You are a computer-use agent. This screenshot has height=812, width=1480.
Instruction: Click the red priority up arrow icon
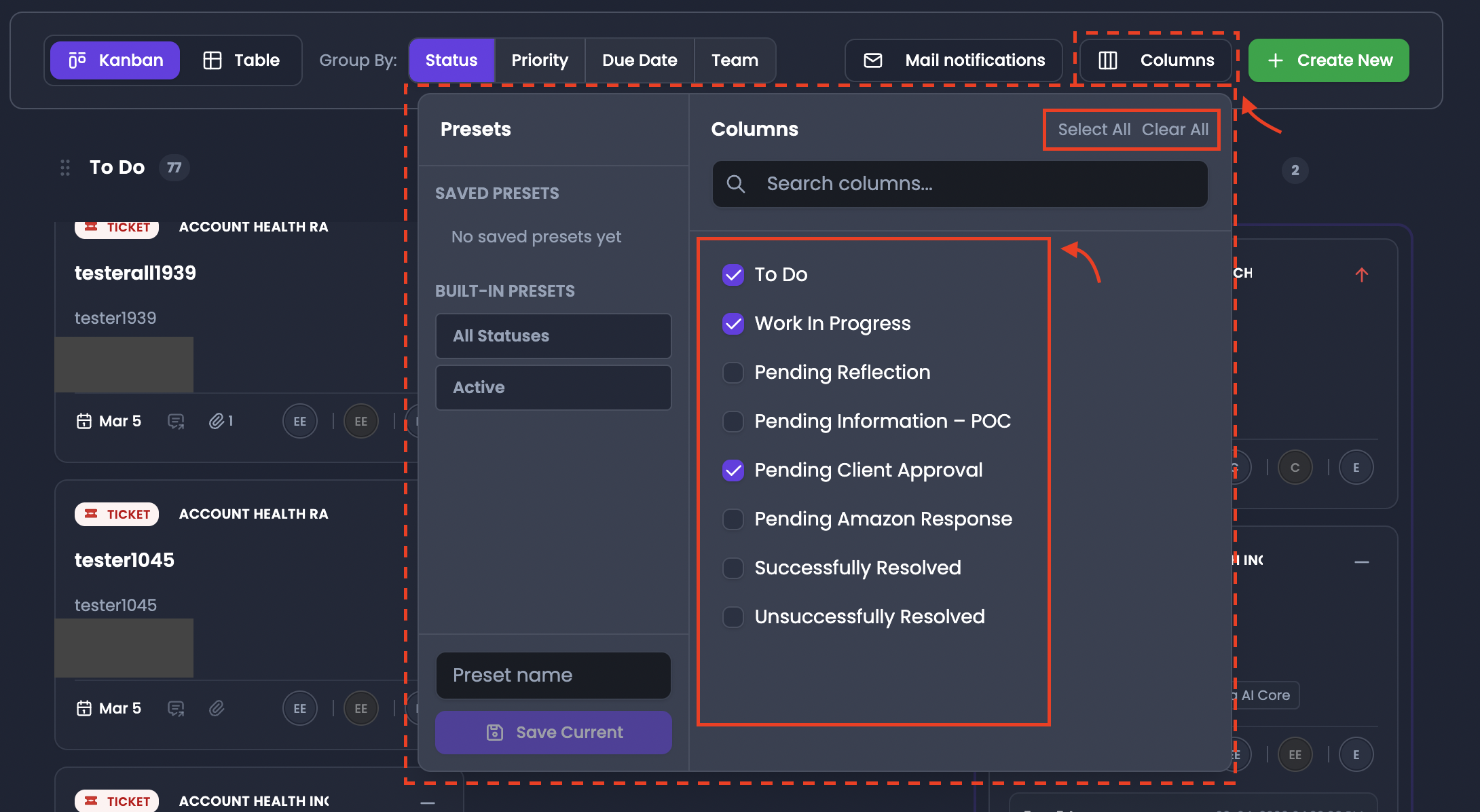click(x=1361, y=274)
